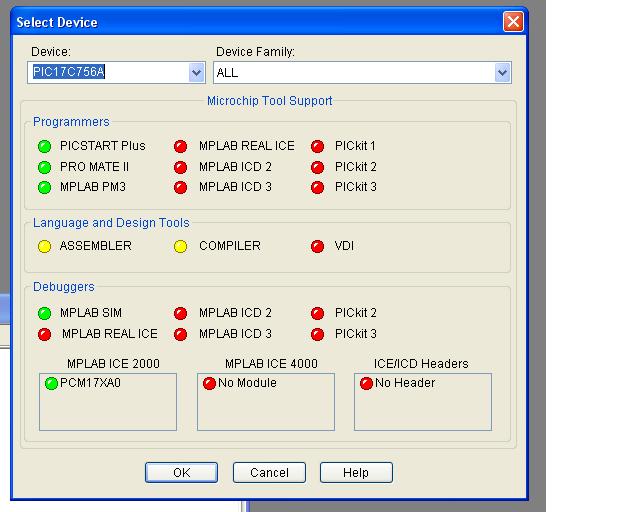Click red indicator for Programmers PICkit 2
Screen dimensions: 640x512
pos(317,167)
